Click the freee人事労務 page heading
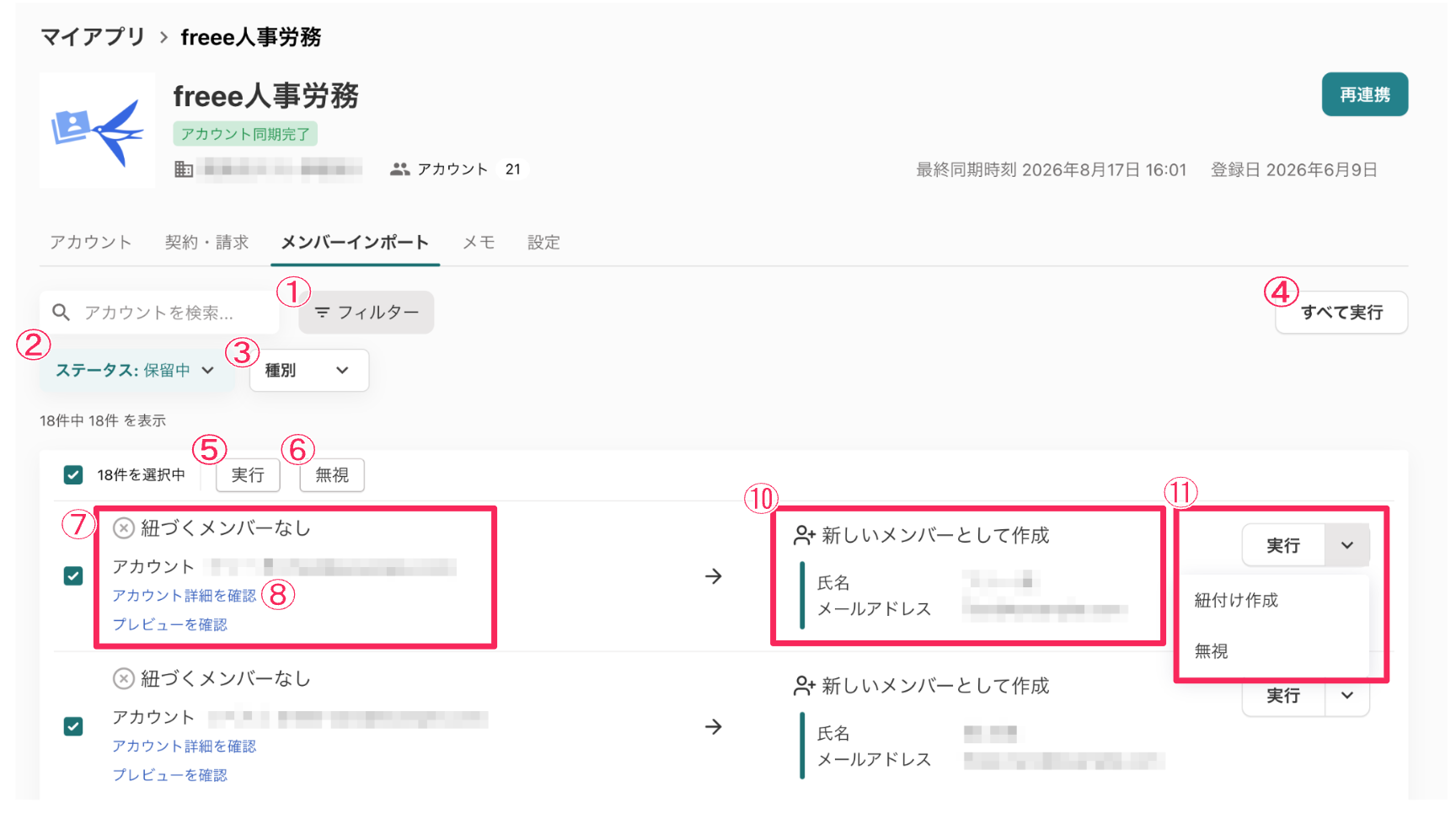The height and width of the screenshot is (819, 1456). 266,96
